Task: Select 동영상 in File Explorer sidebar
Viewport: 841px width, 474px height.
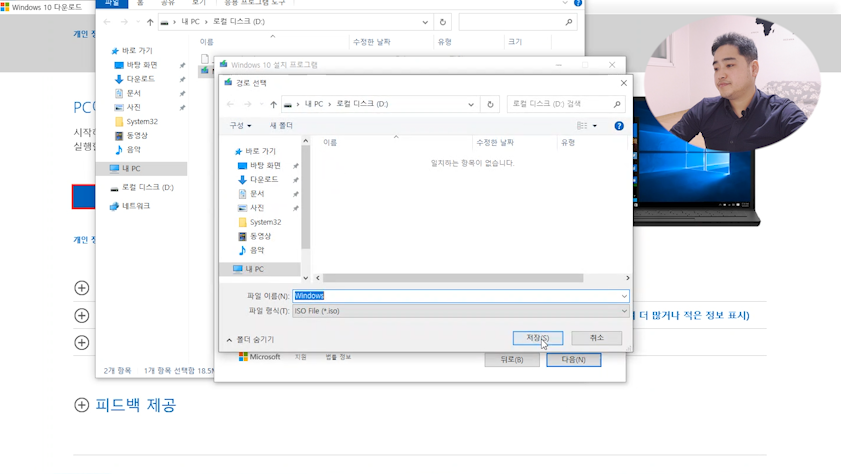Action: [137, 136]
